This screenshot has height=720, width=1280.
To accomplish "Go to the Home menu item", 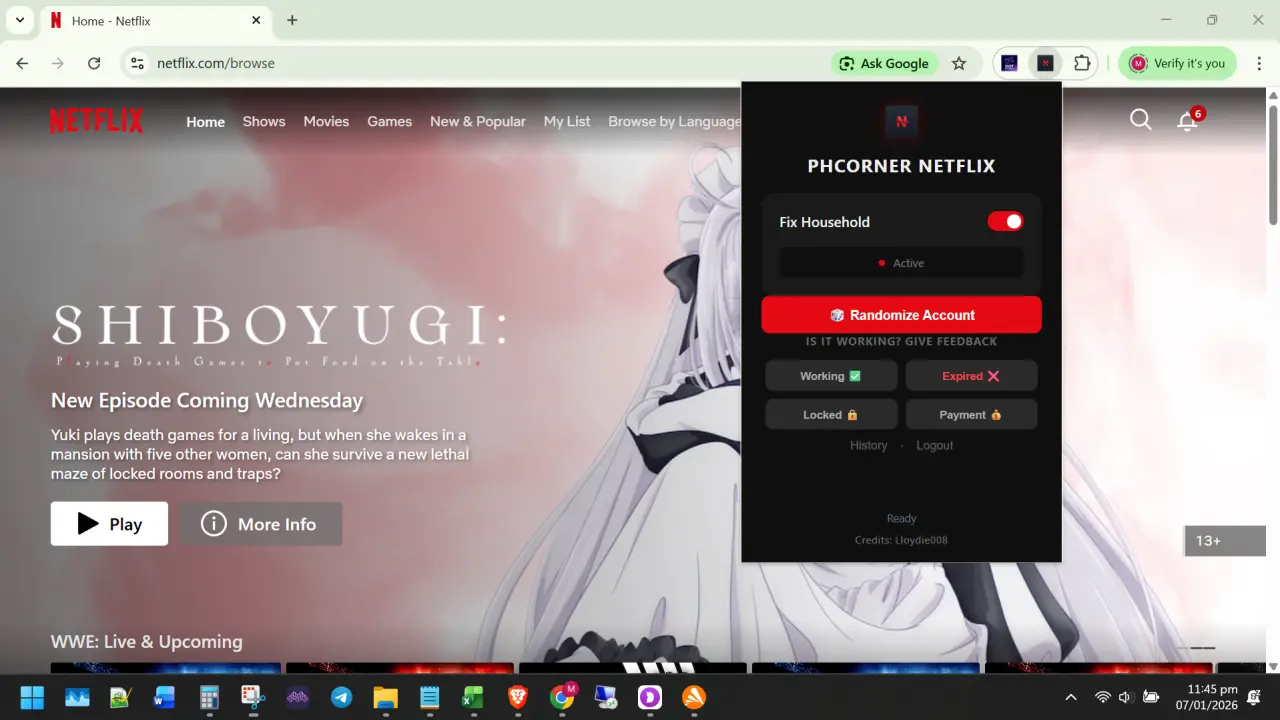I will coord(205,122).
